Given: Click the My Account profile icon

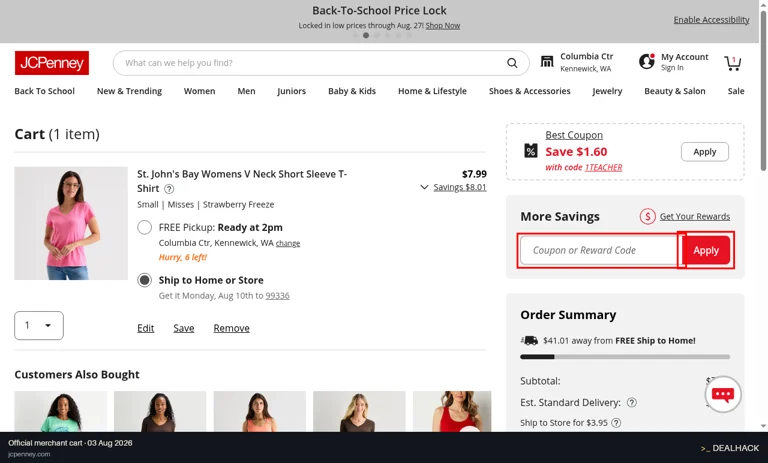Looking at the screenshot, I should [647, 62].
